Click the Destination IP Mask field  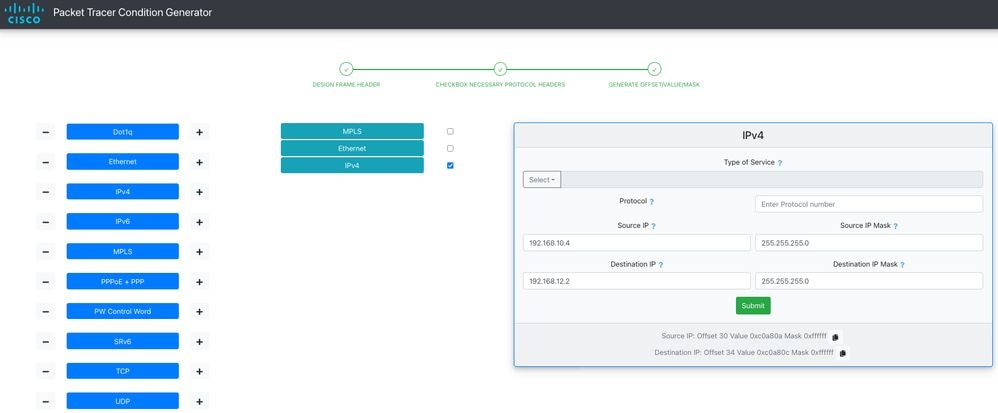point(869,281)
